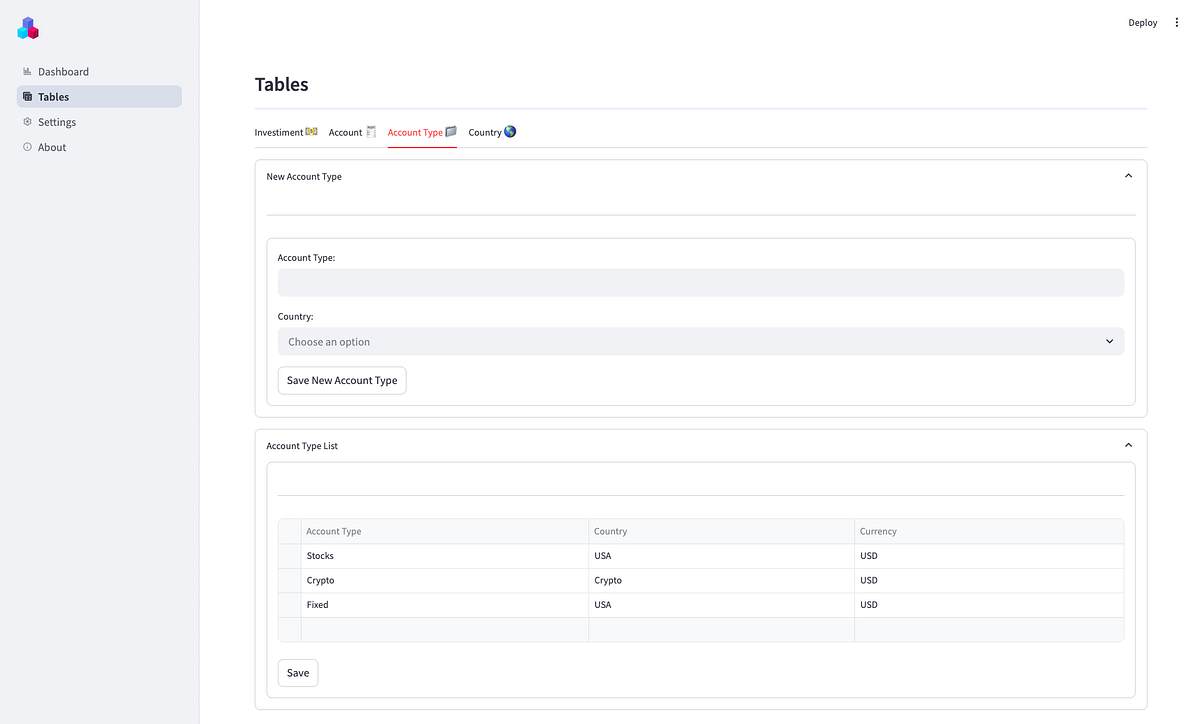Click the clipboard icon on the Account tab
The width and height of the screenshot is (1200, 724).
370,130
